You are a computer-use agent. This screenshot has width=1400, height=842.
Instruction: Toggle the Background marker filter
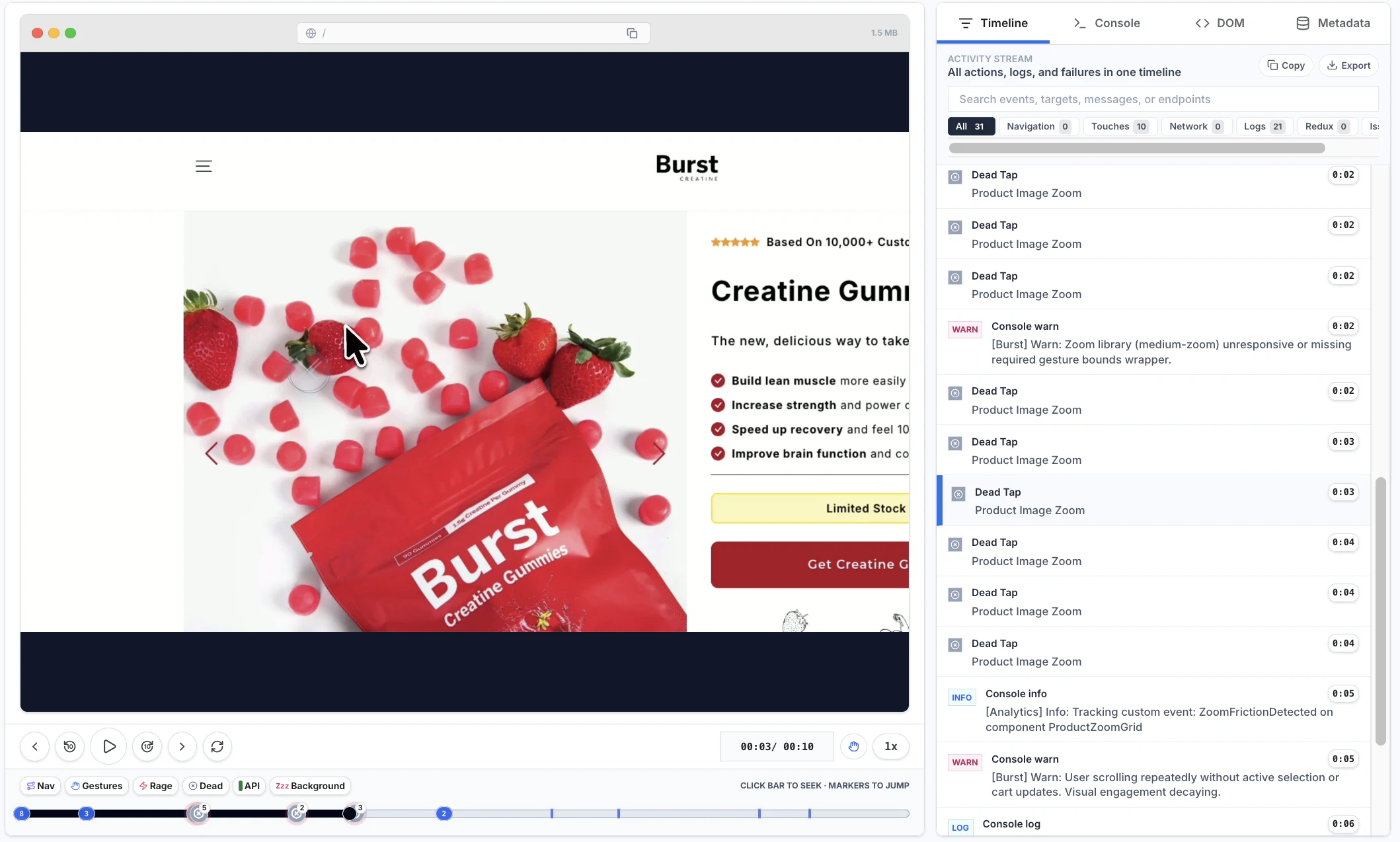pyautogui.click(x=310, y=786)
